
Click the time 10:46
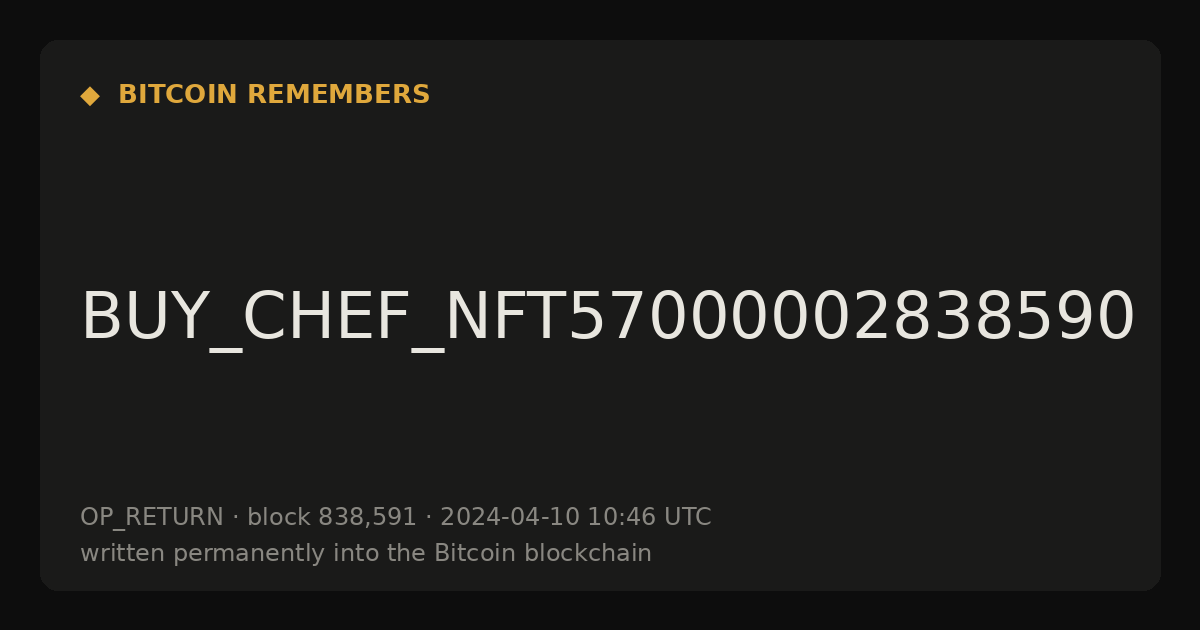621,517
